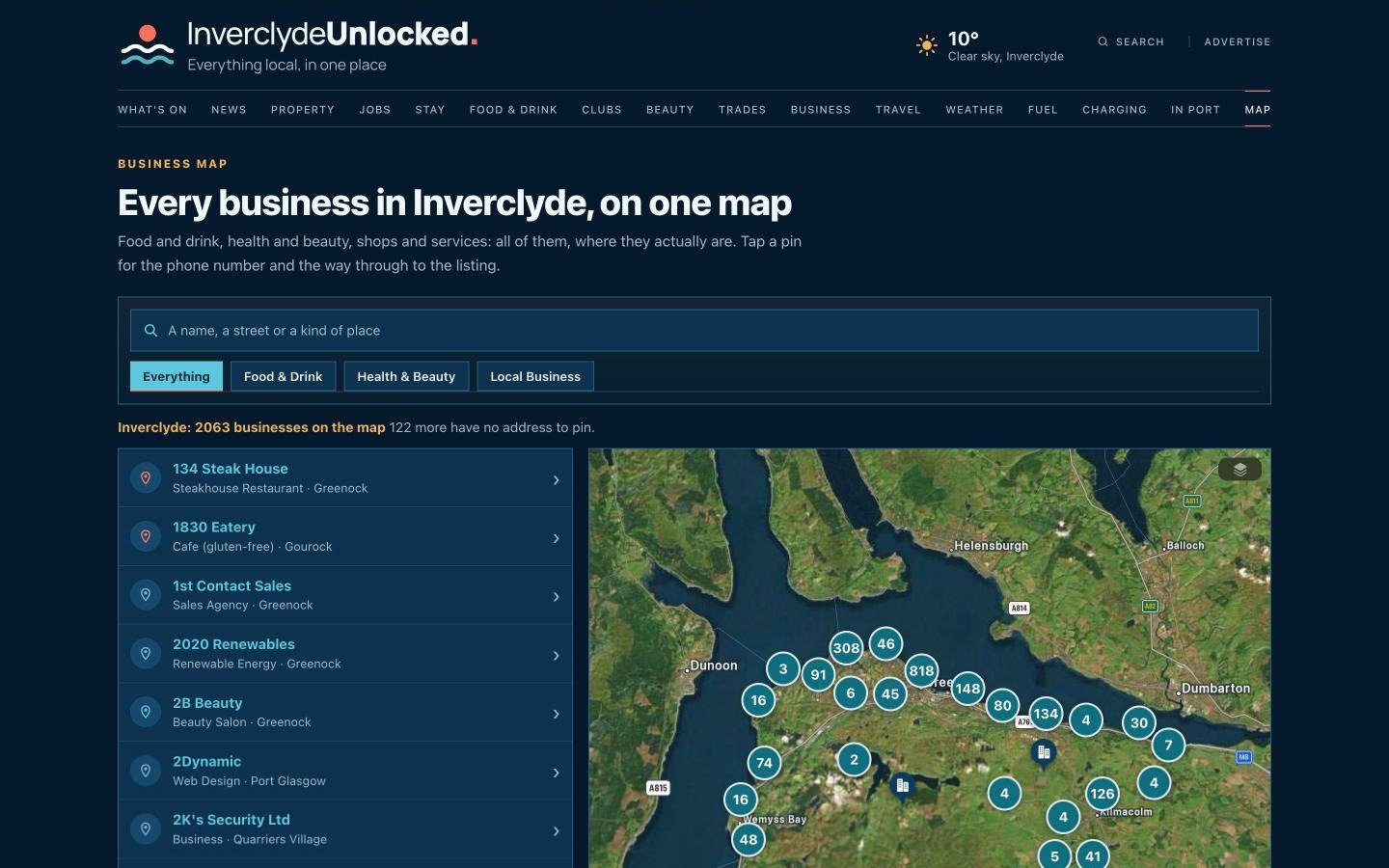Viewport: 1389px width, 868px height.
Task: Filter the map by Health & Beauty
Action: 406,376
